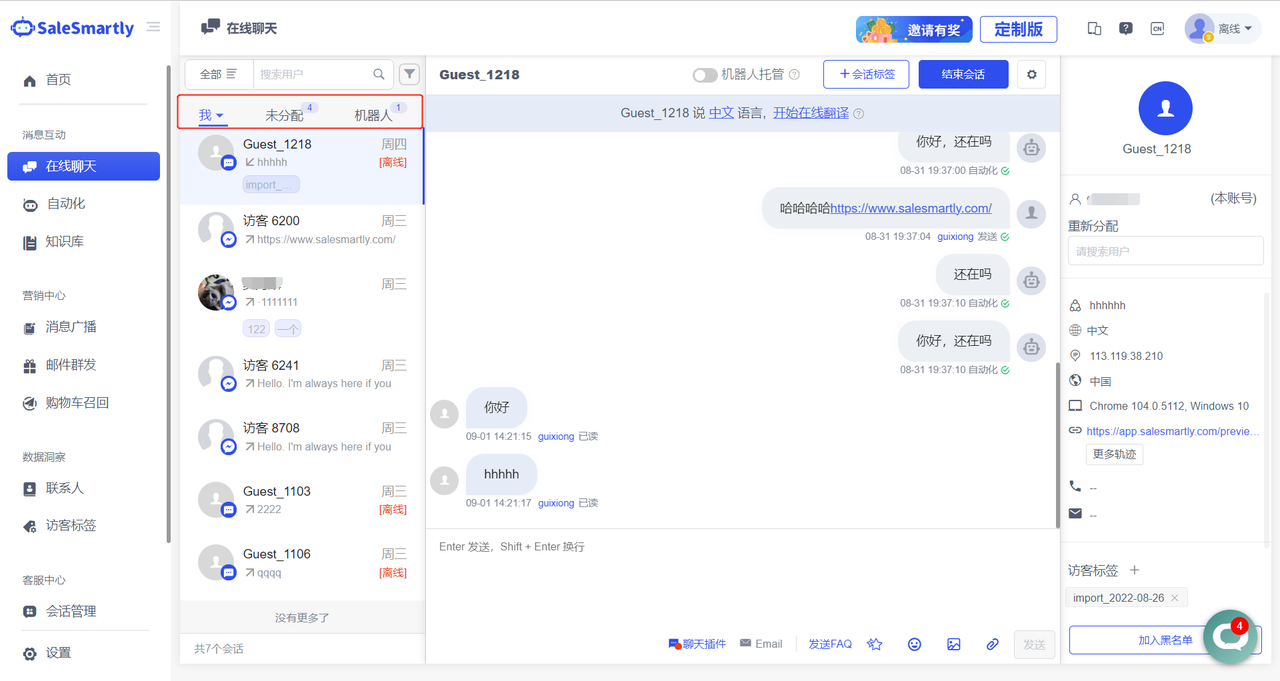Open the 离线 status dropdown
Screen dimensions: 1280x681
pyautogui.click(x=1223, y=29)
